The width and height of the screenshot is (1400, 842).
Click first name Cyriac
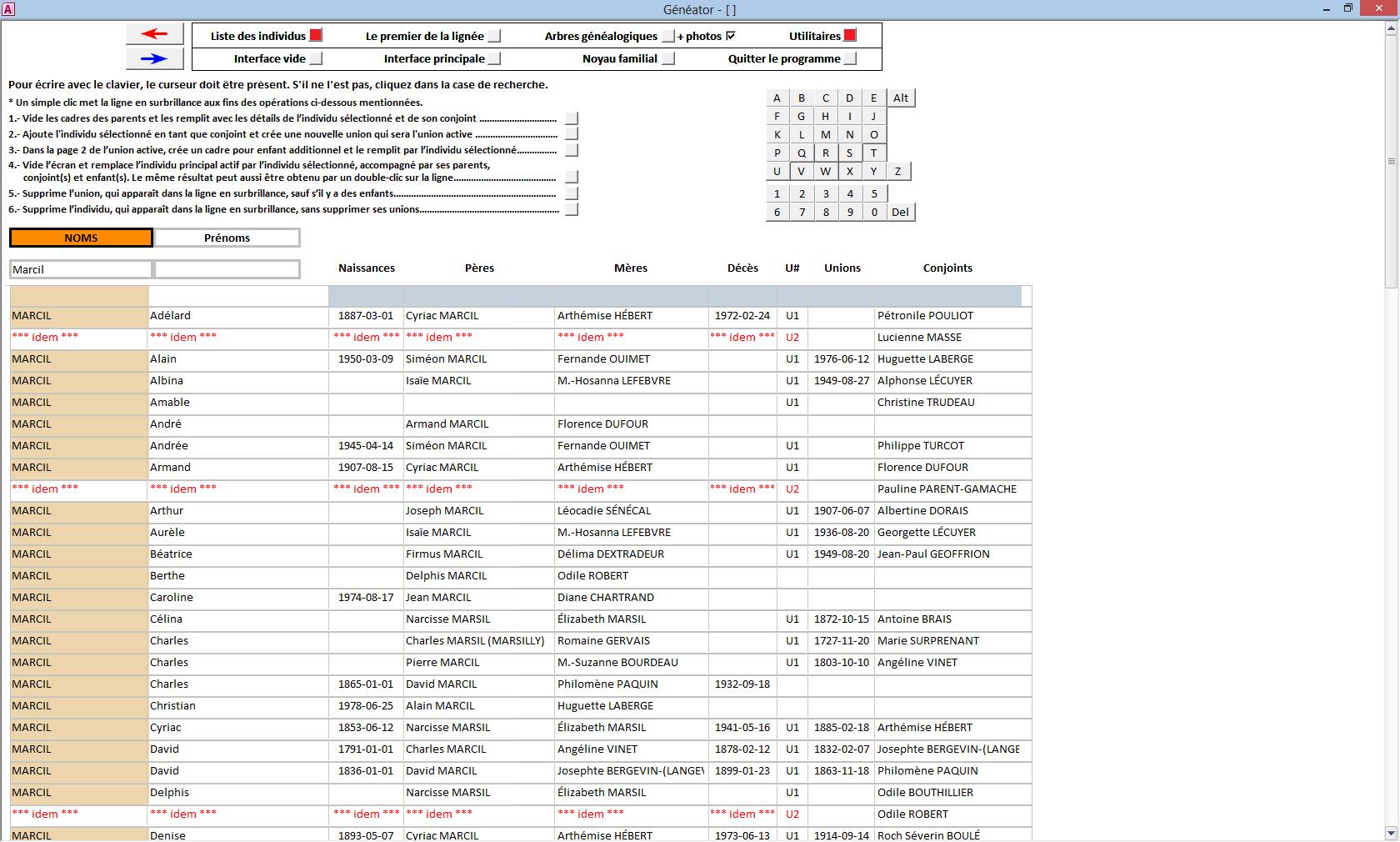click(165, 728)
